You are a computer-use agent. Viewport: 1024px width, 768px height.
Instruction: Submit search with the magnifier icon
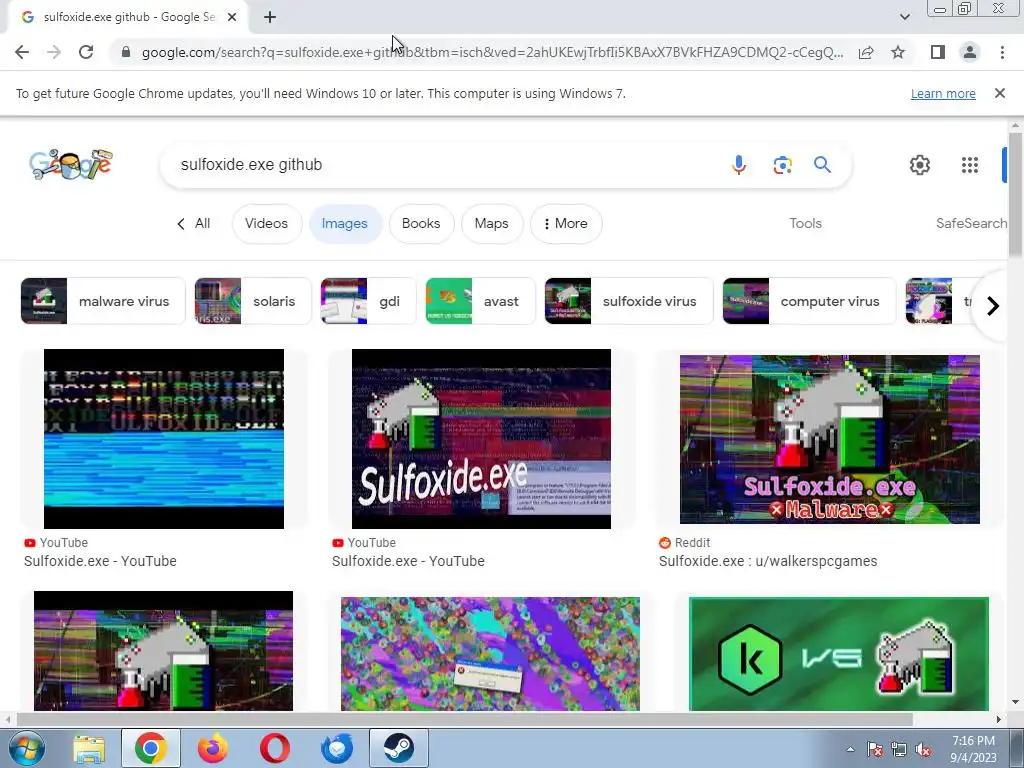[x=822, y=165]
